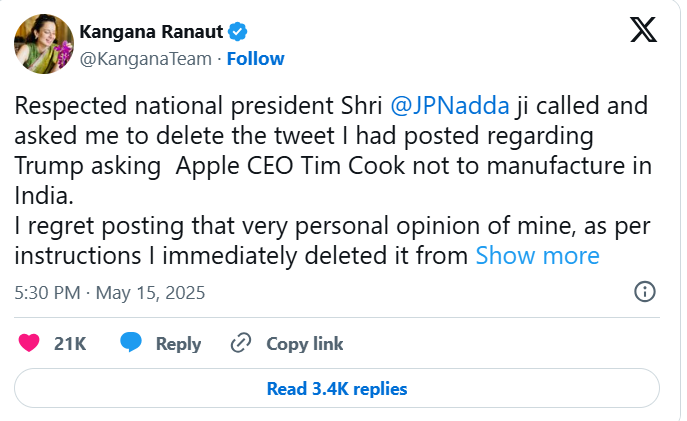Click the X logo in the corner

click(x=644, y=30)
